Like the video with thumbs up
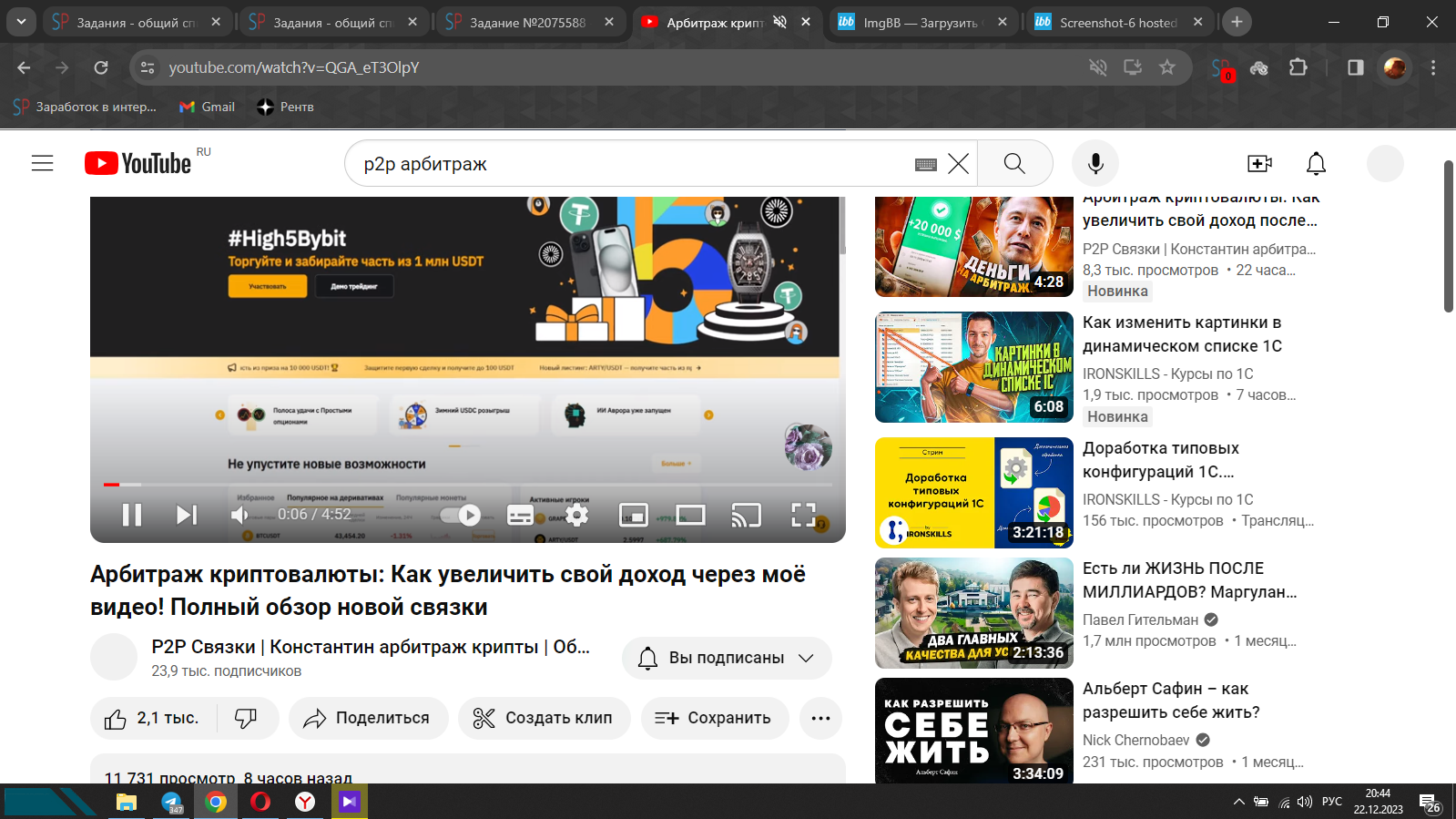Viewport: 1456px width, 819px height. [x=153, y=718]
